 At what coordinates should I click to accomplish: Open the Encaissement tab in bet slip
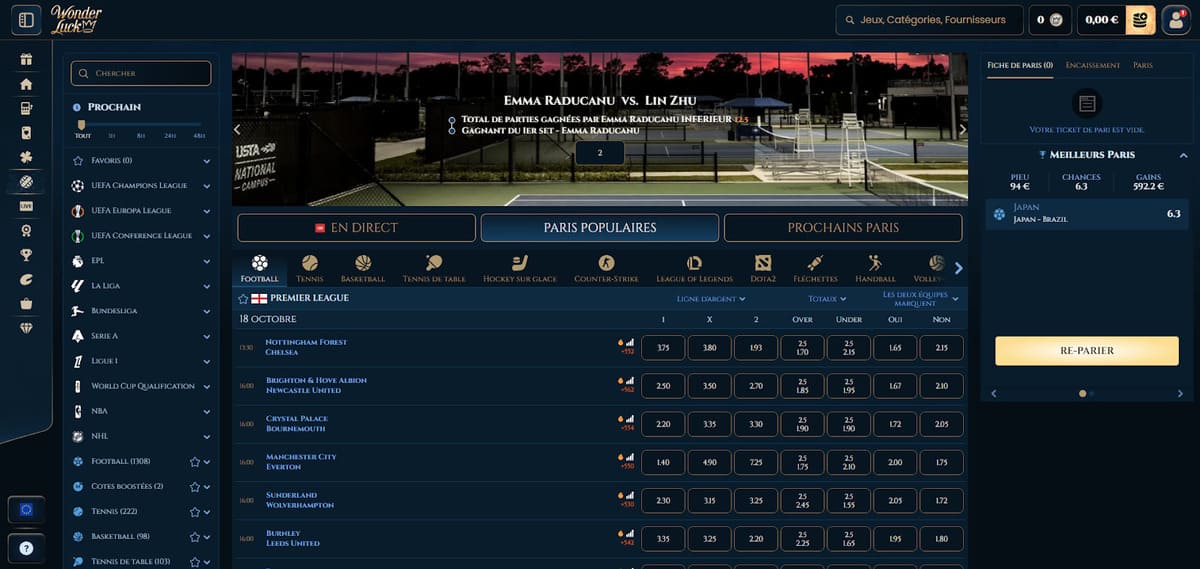(1093, 65)
